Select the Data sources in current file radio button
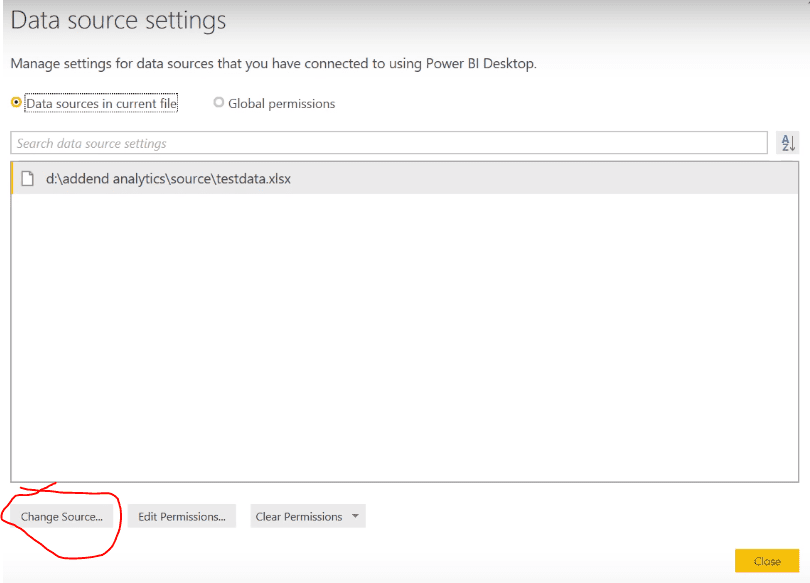Screen dimensions: 810x583 16,103
